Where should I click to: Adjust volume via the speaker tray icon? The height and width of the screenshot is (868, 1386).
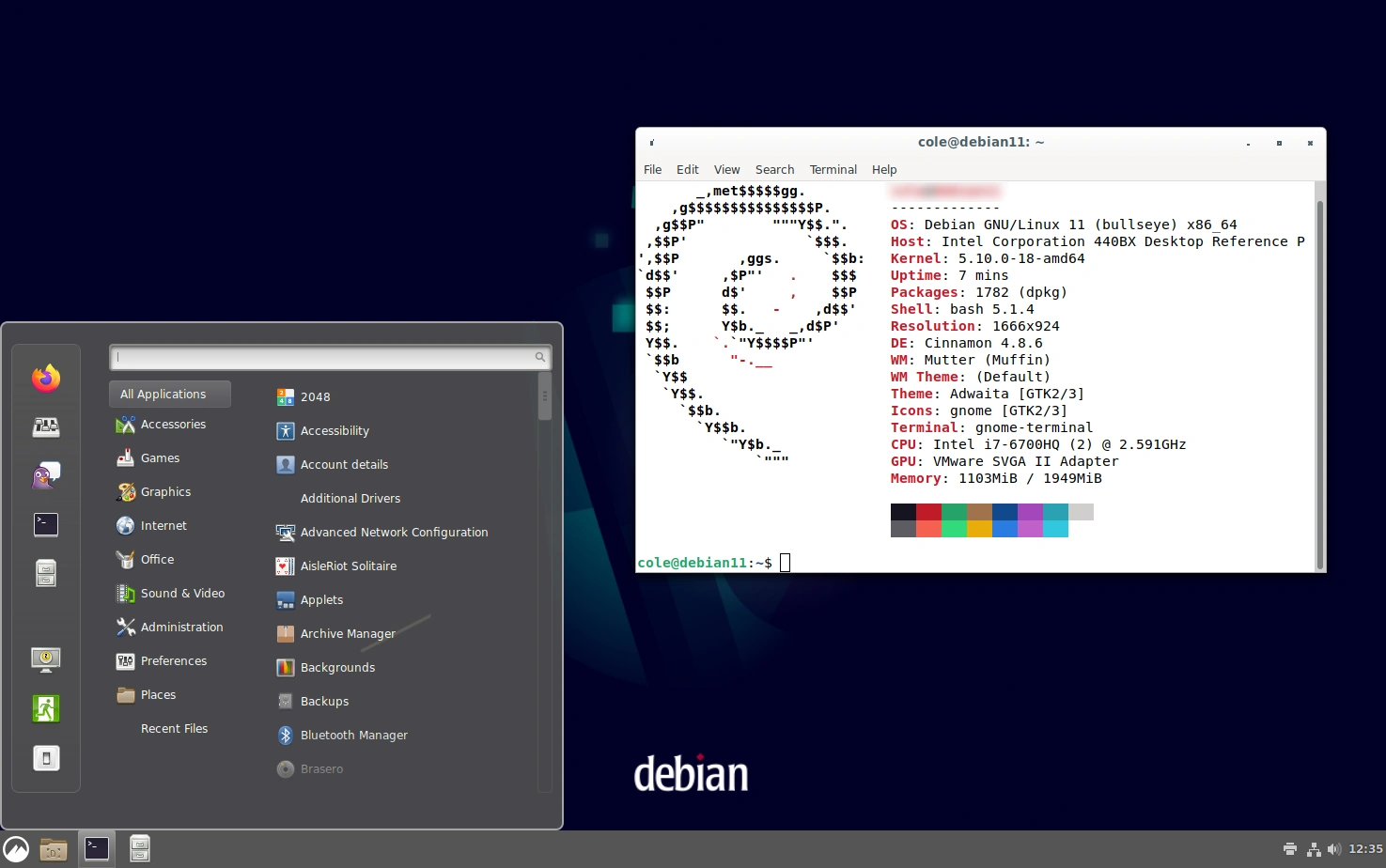click(x=1333, y=849)
